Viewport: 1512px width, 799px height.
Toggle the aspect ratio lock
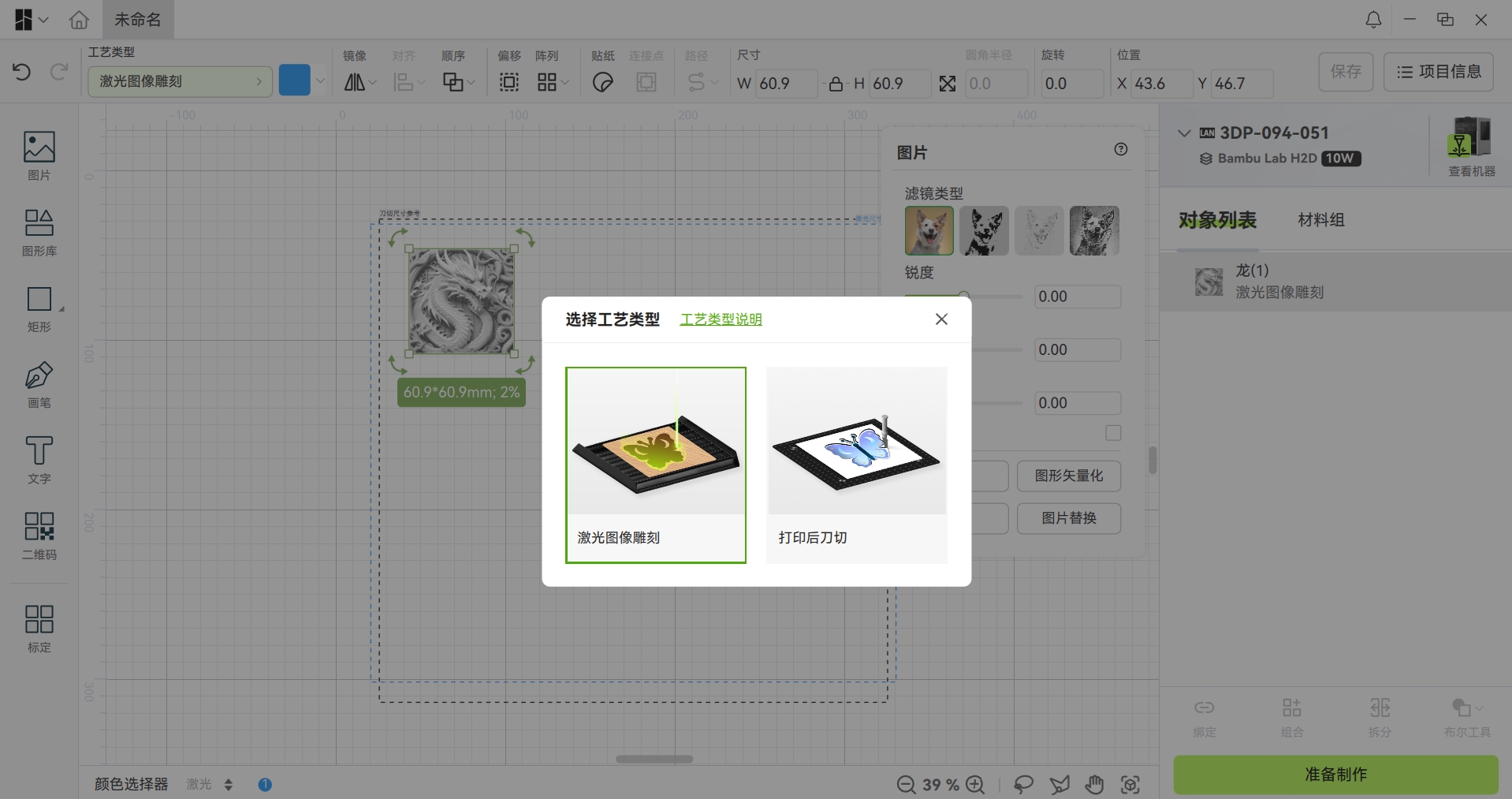coord(836,84)
